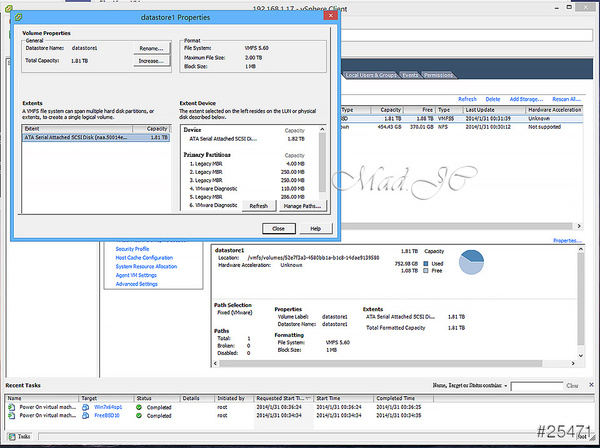The image size is (600, 448).
Task: Click the datastore capacity pie chart
Action: [x=473, y=262]
